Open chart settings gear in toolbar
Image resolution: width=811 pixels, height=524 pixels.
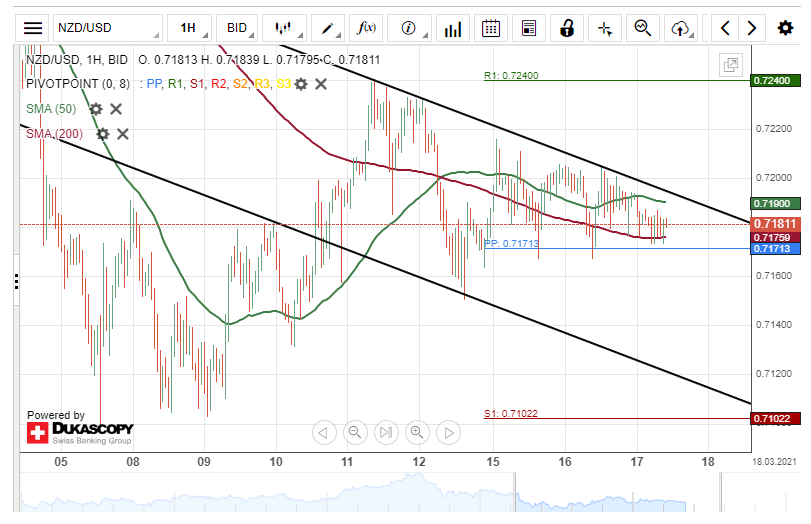[785, 28]
